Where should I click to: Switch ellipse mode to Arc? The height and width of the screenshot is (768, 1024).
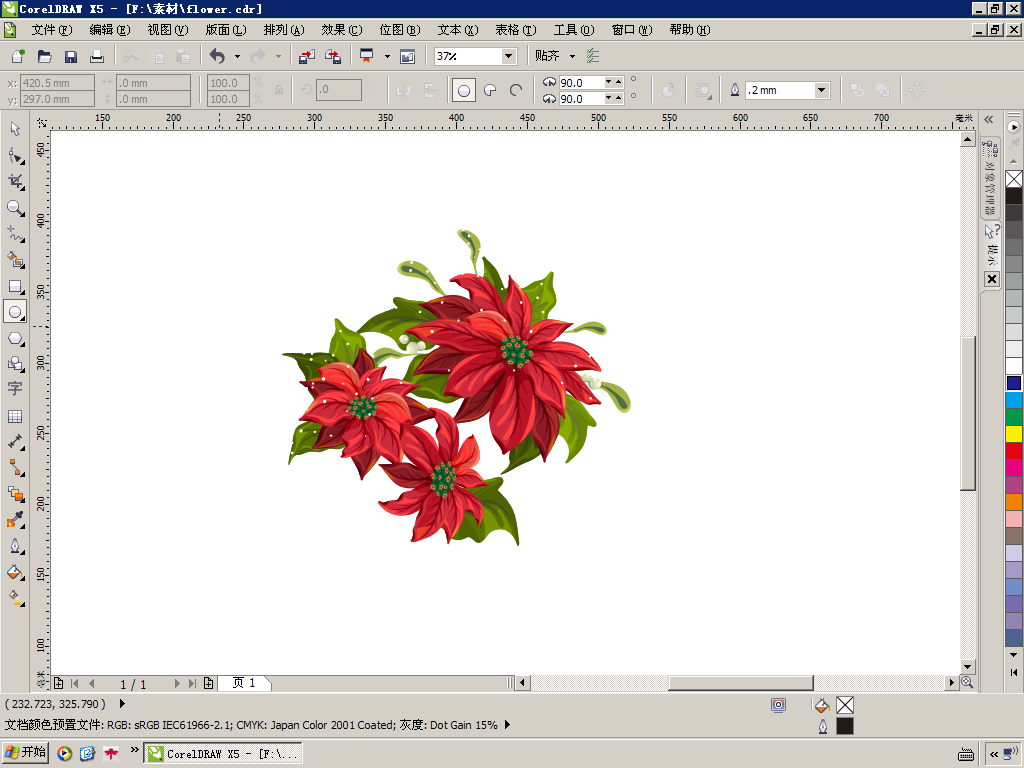click(x=516, y=90)
